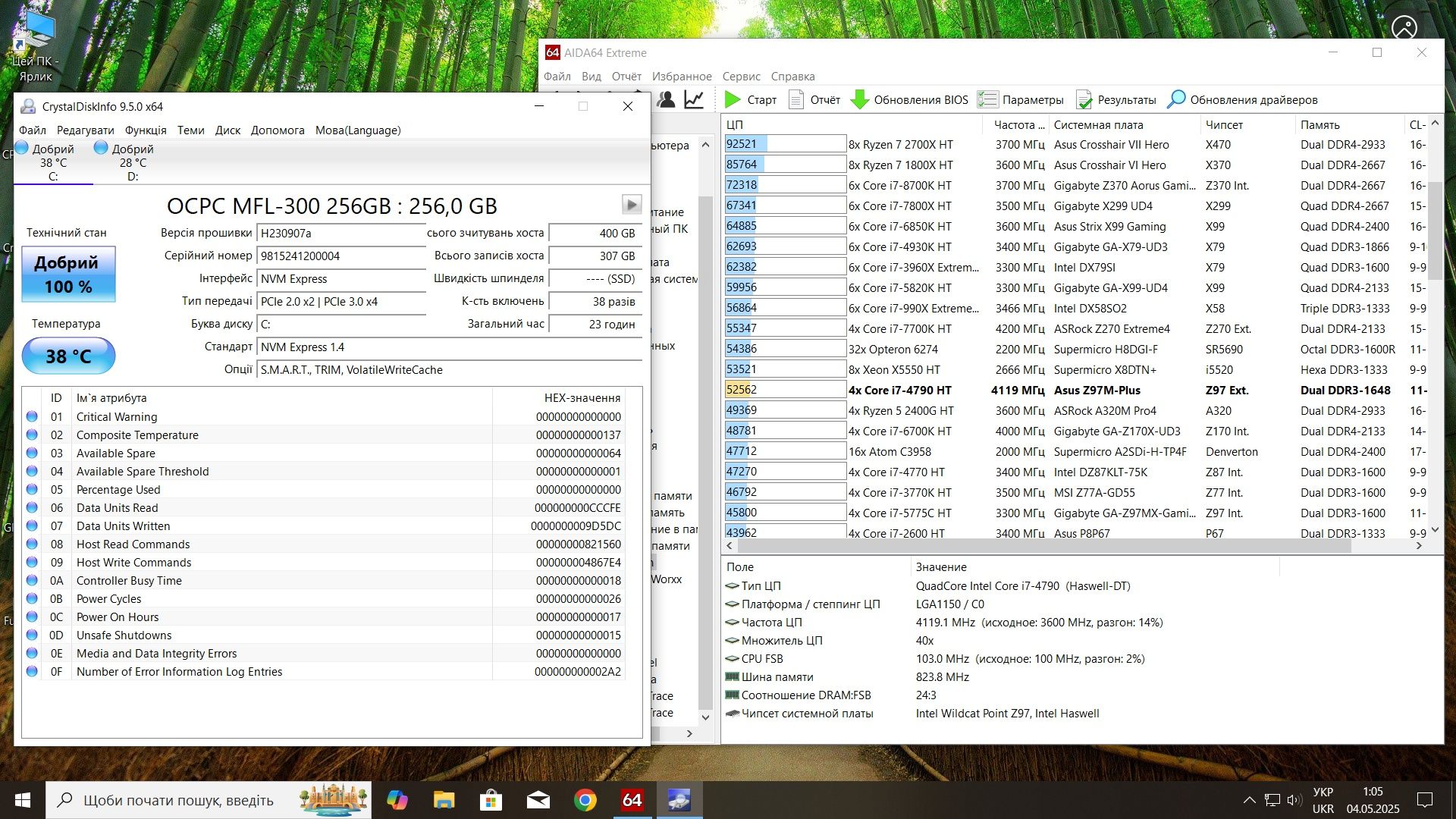1456x819 pixels.
Task: Switch to AIDA64 taskbar icon
Action: (x=632, y=800)
